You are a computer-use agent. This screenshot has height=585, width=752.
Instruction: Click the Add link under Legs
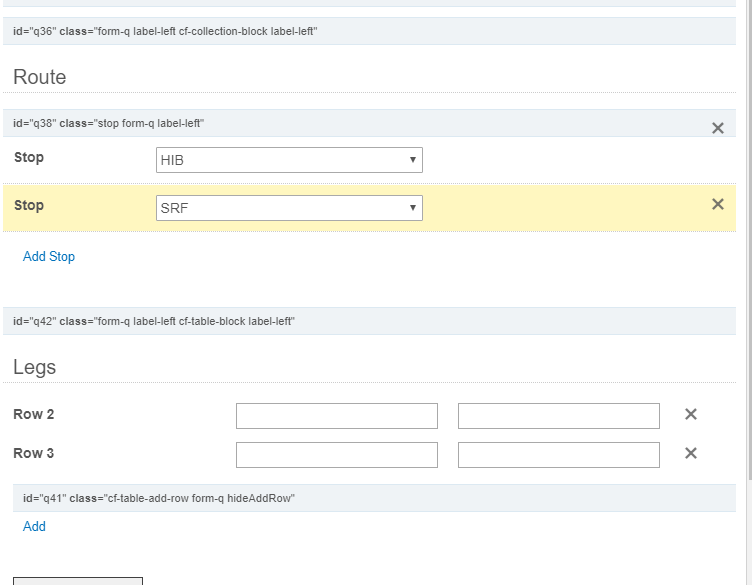pyautogui.click(x=34, y=527)
